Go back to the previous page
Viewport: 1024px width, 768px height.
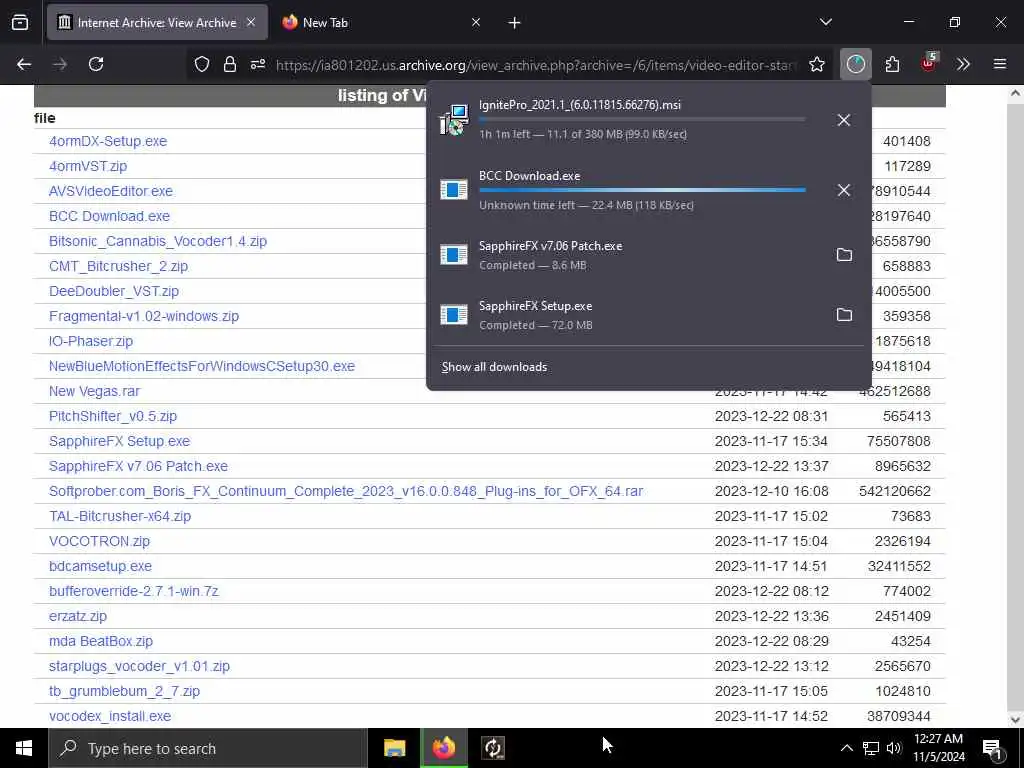click(x=24, y=64)
